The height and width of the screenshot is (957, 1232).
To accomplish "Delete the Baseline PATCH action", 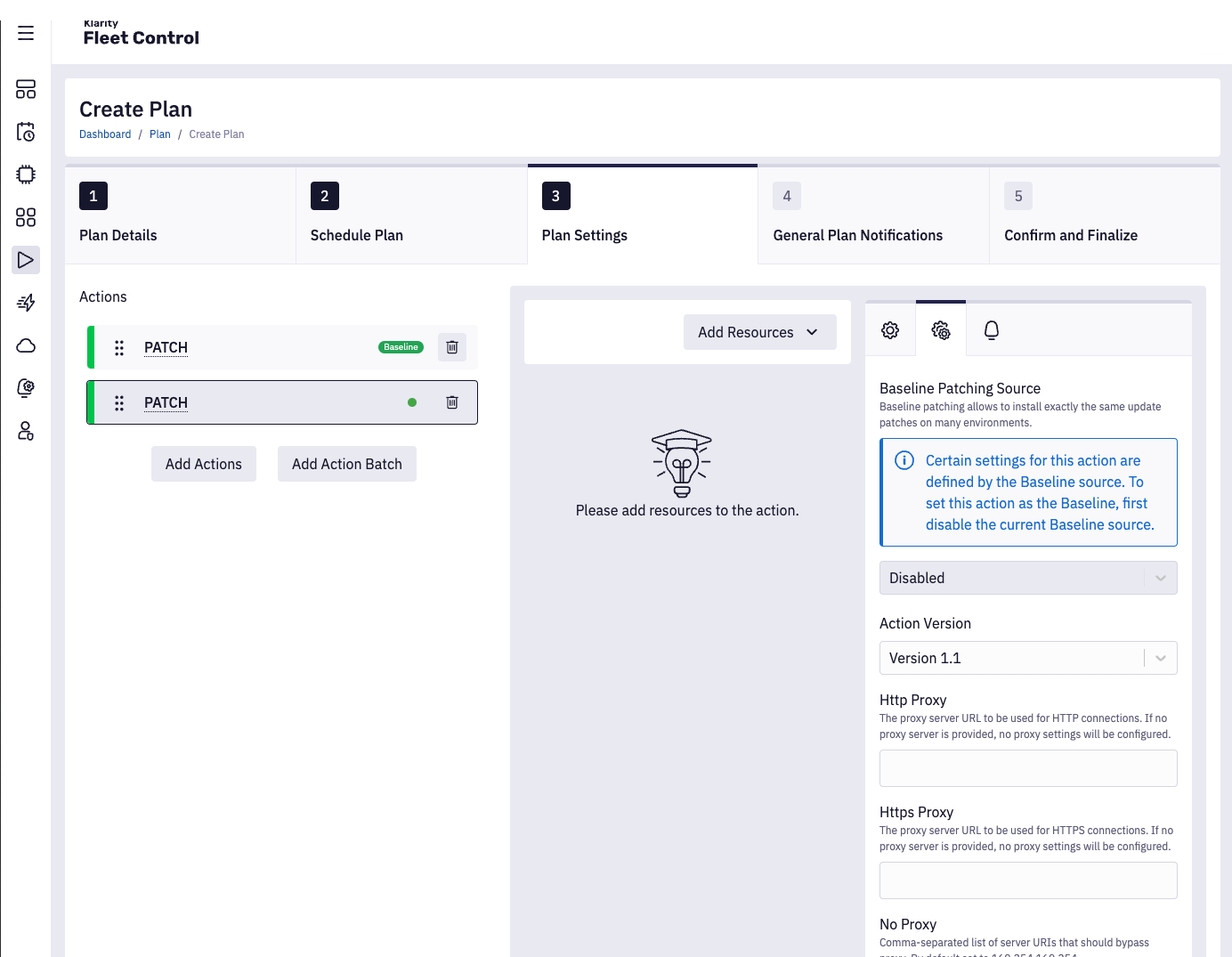I will 452,347.
